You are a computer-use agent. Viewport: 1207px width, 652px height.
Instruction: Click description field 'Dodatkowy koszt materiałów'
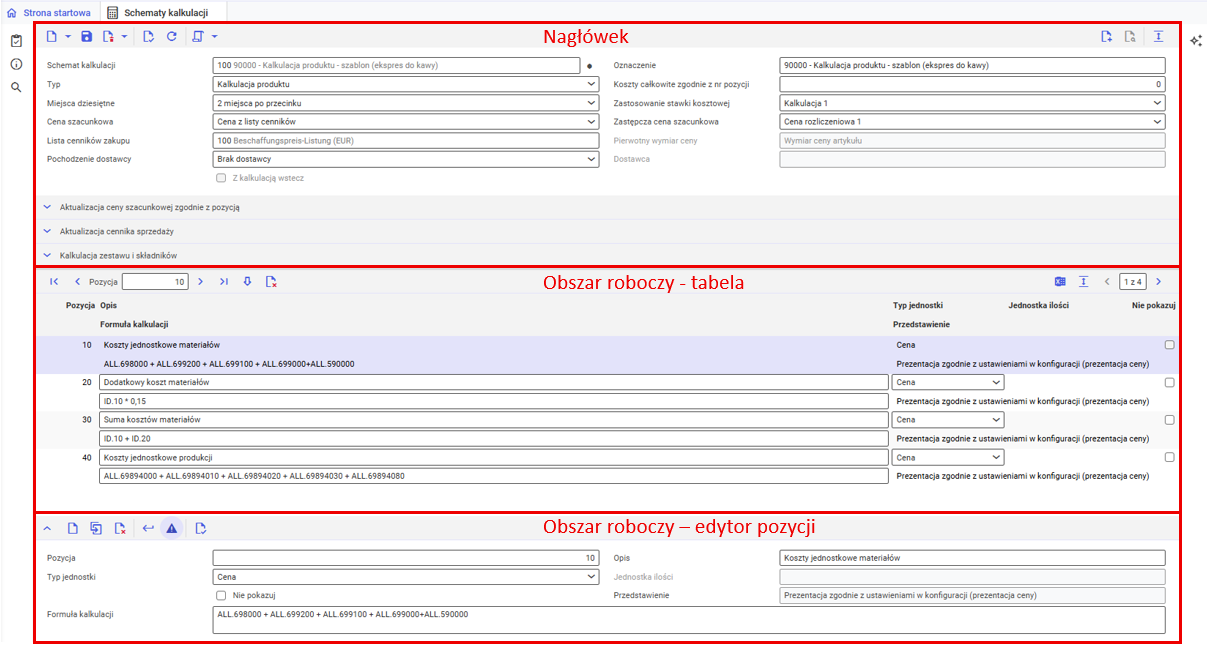point(494,383)
